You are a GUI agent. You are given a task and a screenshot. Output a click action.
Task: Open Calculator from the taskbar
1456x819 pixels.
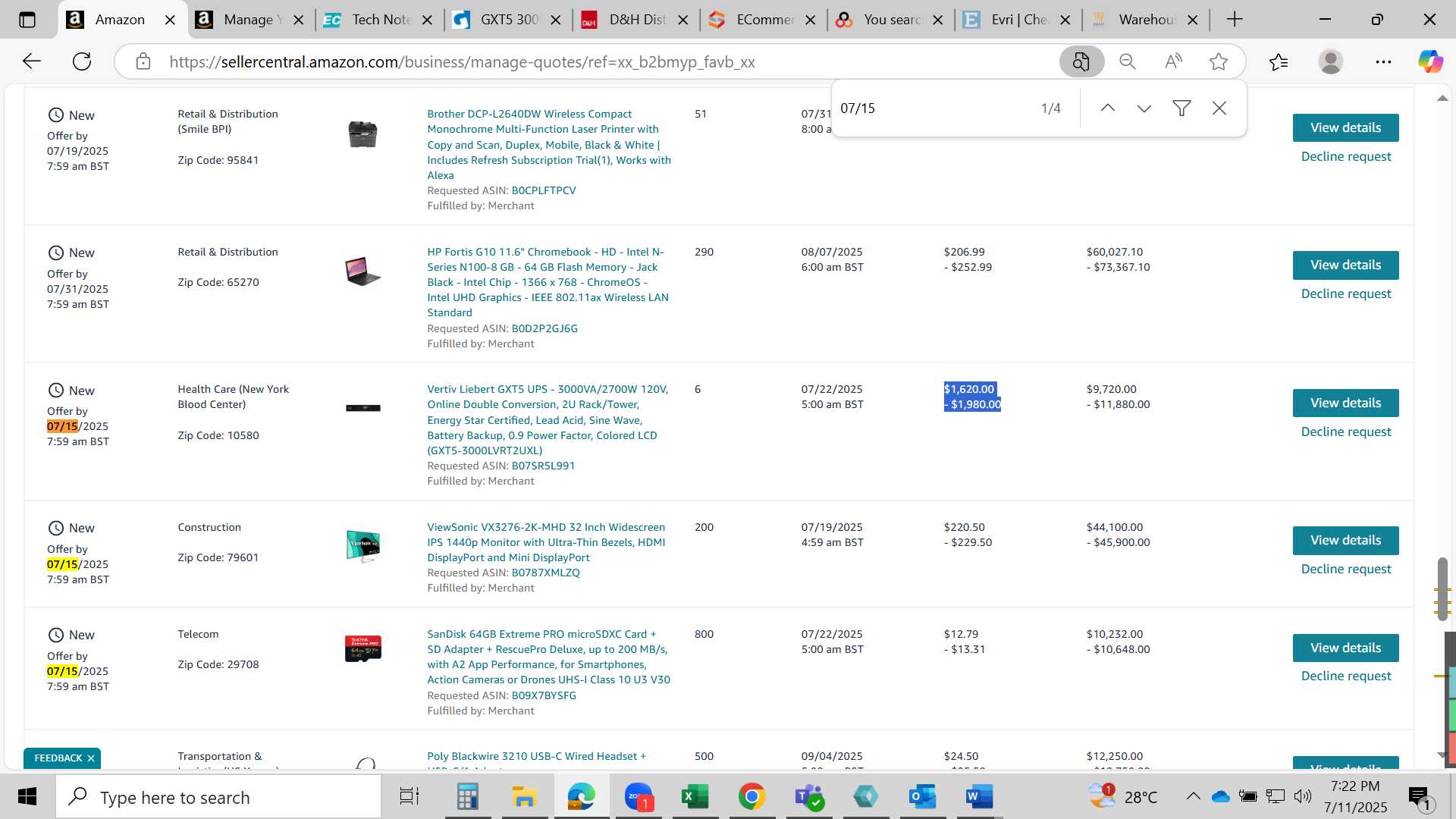[x=467, y=797]
